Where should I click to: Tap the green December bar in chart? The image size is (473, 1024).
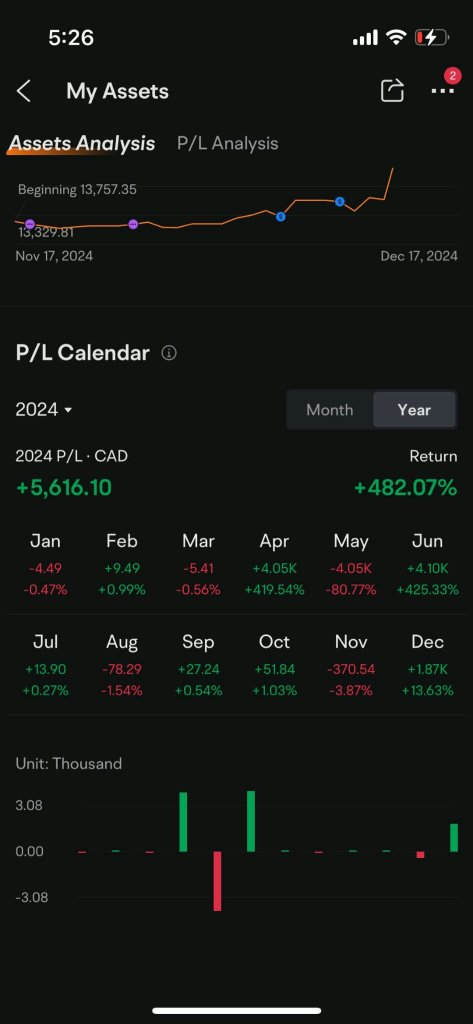[x=454, y=838]
